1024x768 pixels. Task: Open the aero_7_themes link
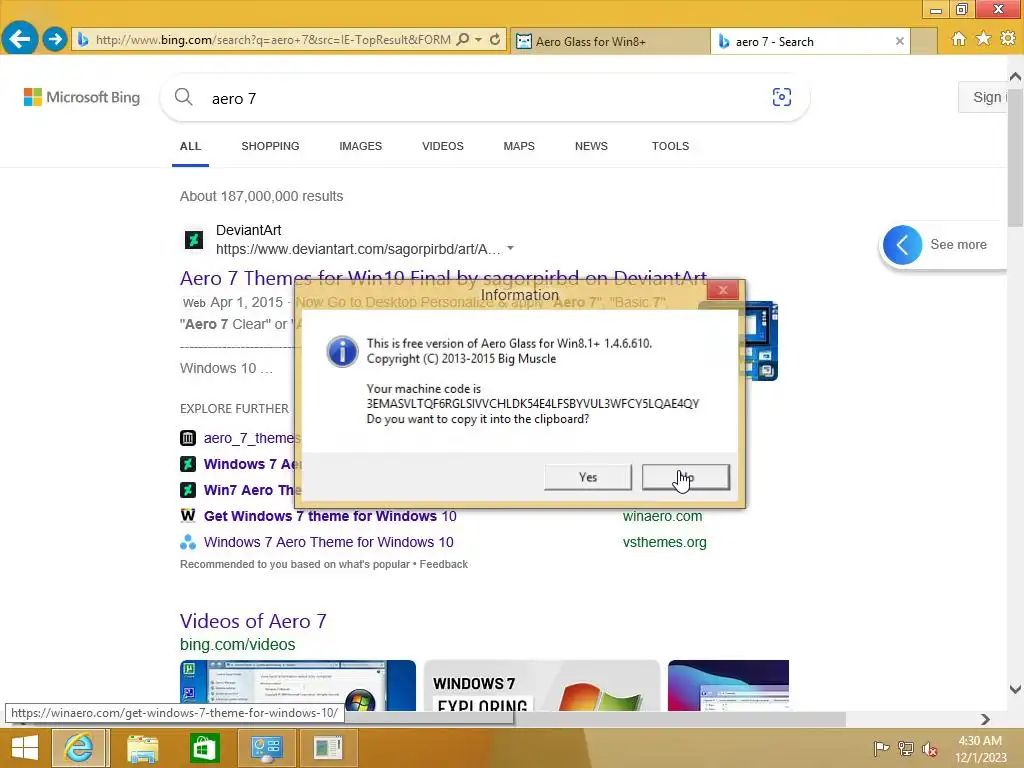point(252,438)
